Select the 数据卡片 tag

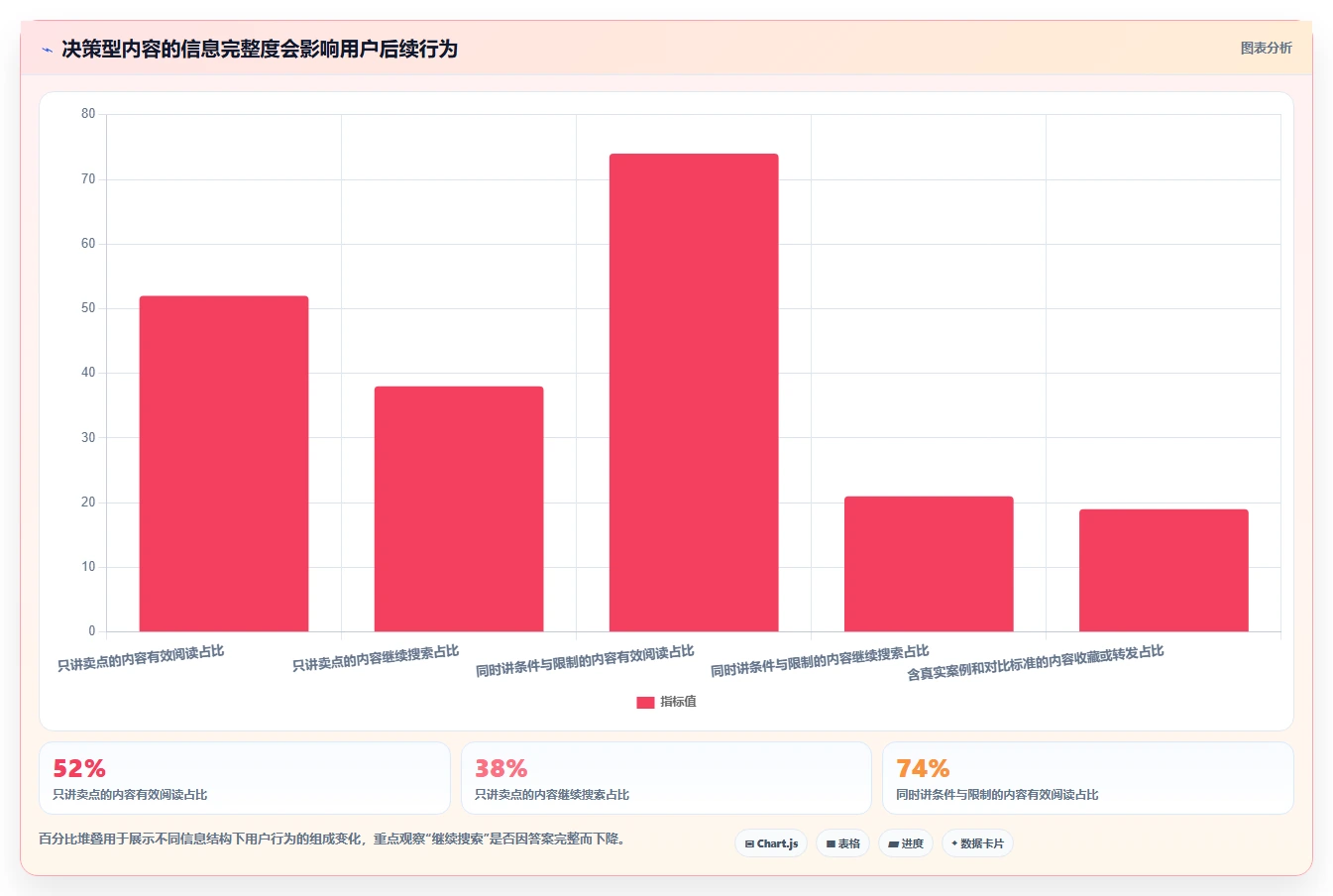(978, 843)
